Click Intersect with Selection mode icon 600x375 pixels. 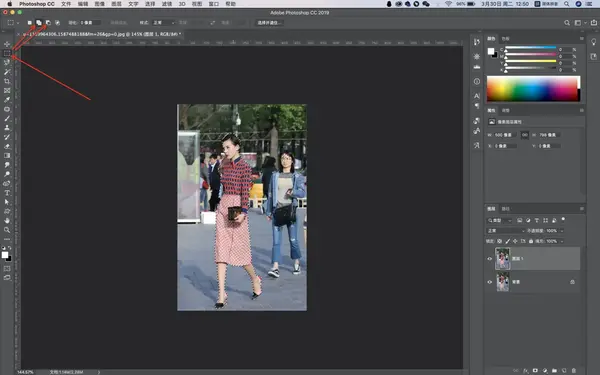57,23
